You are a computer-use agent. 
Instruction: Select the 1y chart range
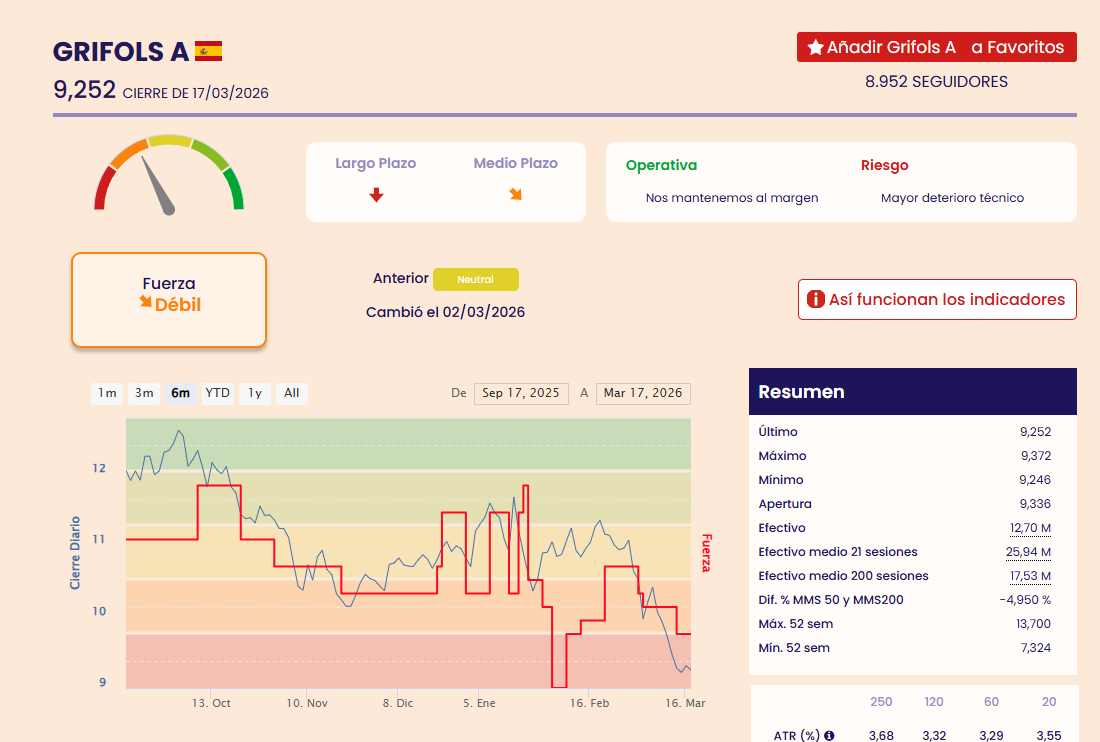[x=255, y=393]
